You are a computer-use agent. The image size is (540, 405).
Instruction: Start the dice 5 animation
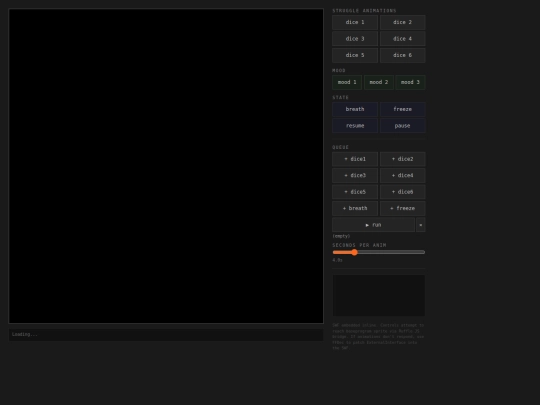click(355, 55)
